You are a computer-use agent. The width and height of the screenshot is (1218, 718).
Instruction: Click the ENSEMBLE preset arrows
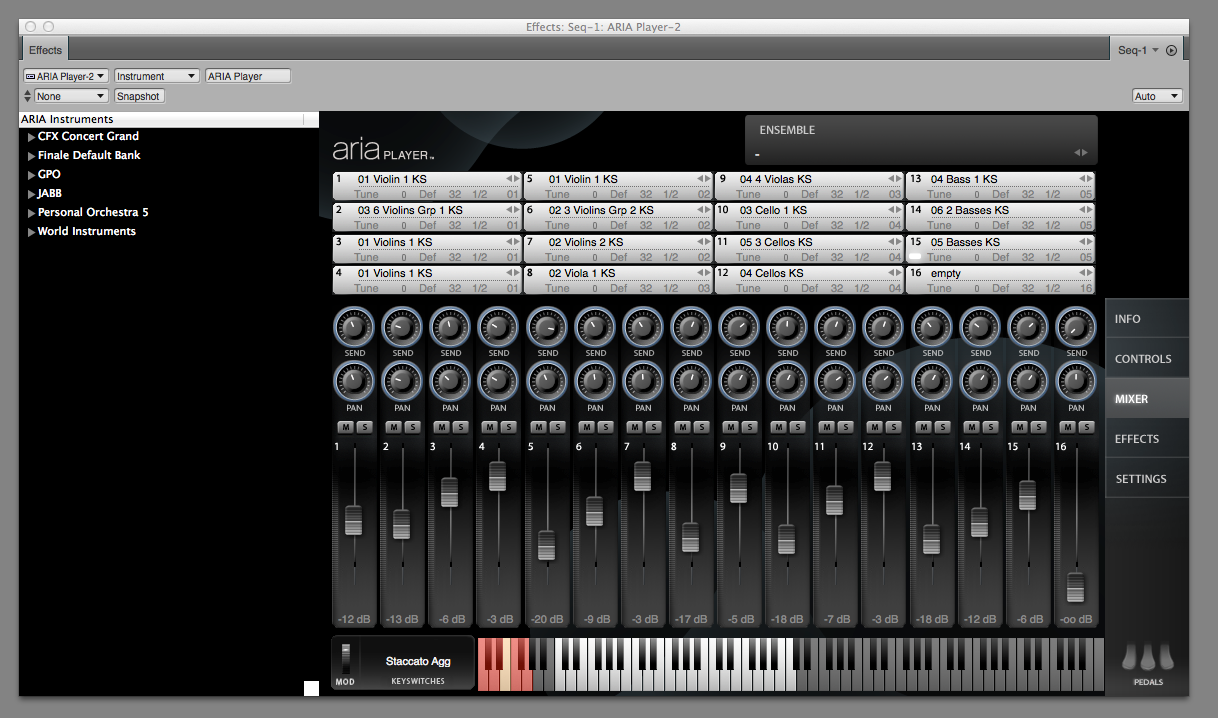coord(1080,153)
